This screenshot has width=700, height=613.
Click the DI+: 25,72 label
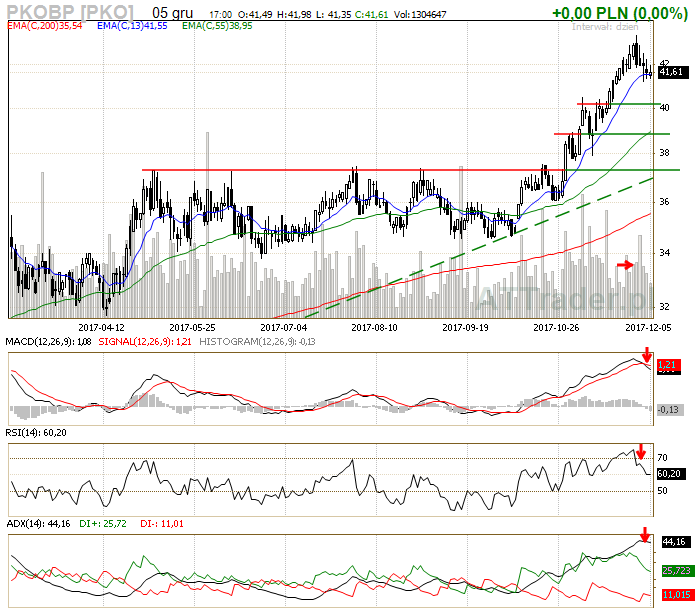point(103,524)
